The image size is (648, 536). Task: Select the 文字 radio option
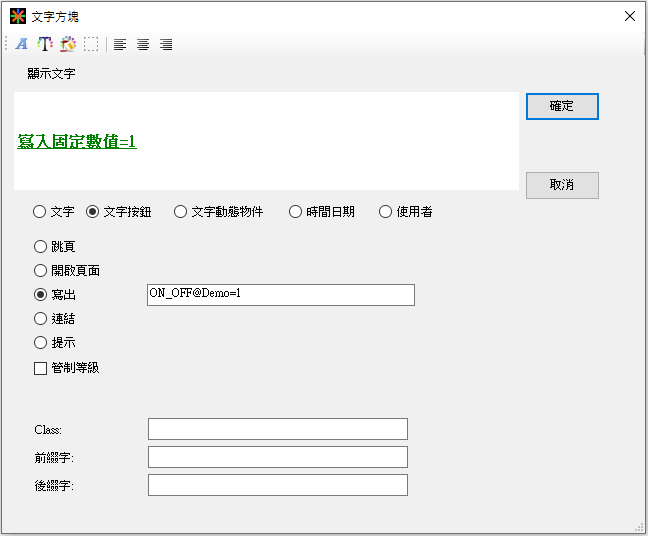coord(40,212)
